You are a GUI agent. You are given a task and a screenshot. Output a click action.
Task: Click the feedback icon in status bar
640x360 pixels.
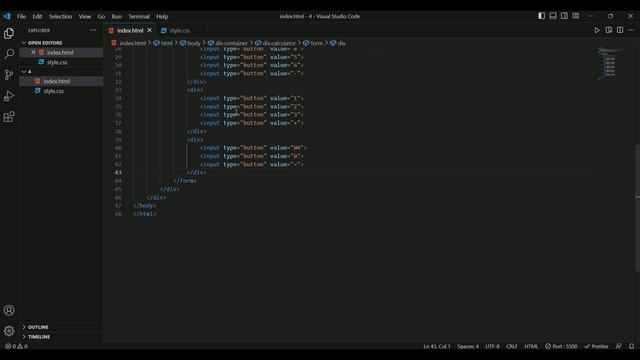619,346
